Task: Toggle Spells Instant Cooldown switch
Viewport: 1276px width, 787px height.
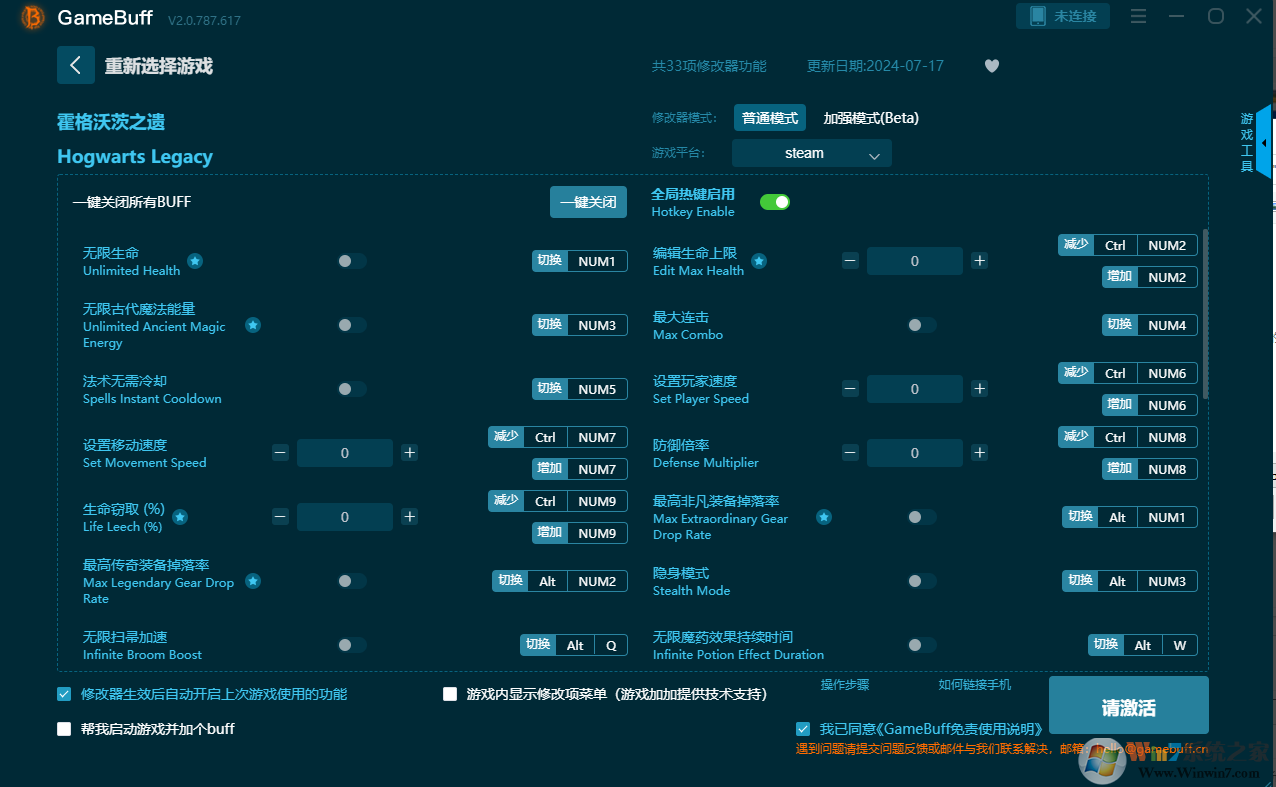Action: point(352,389)
